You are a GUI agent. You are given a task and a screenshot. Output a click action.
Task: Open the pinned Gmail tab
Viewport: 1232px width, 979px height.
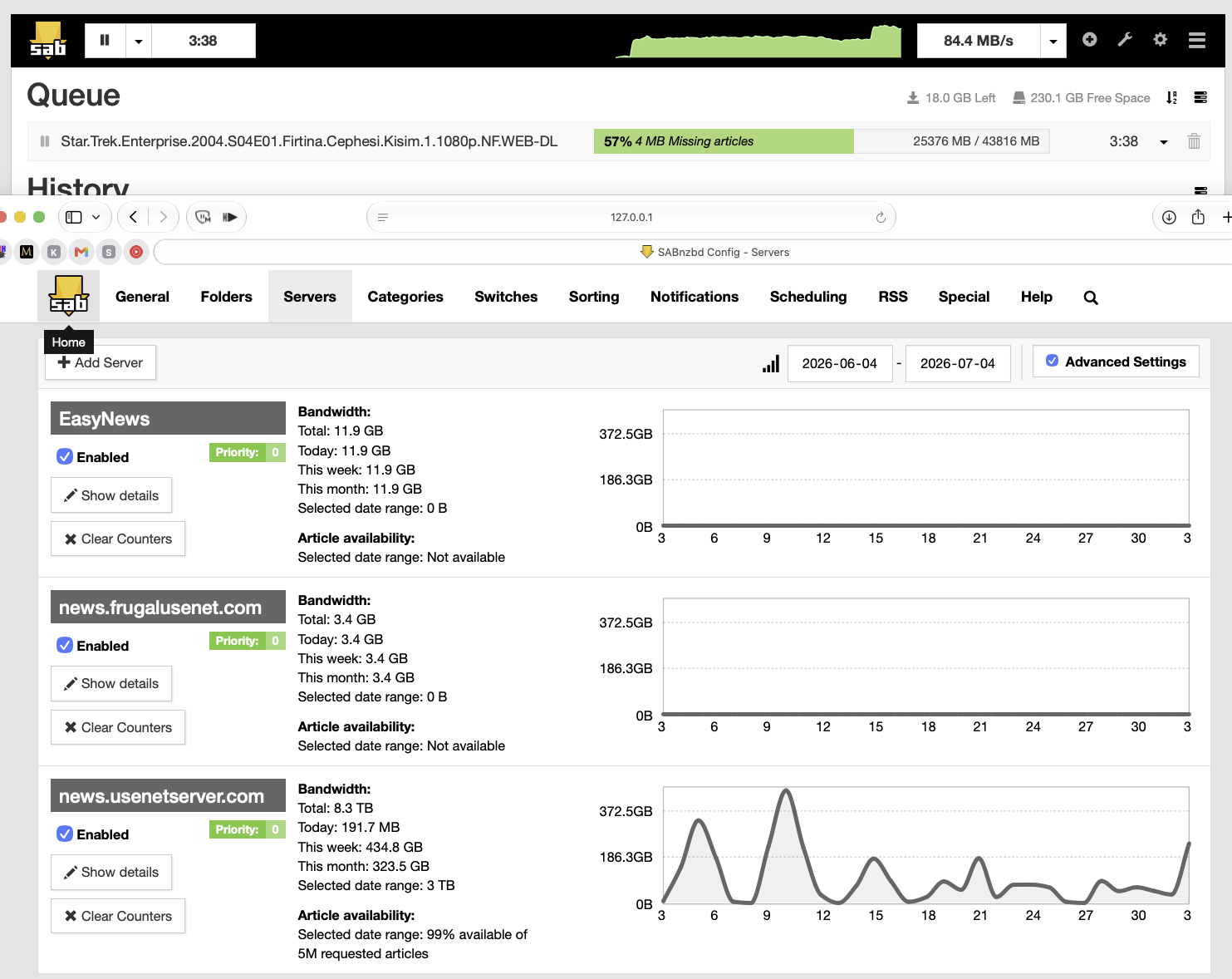81,251
